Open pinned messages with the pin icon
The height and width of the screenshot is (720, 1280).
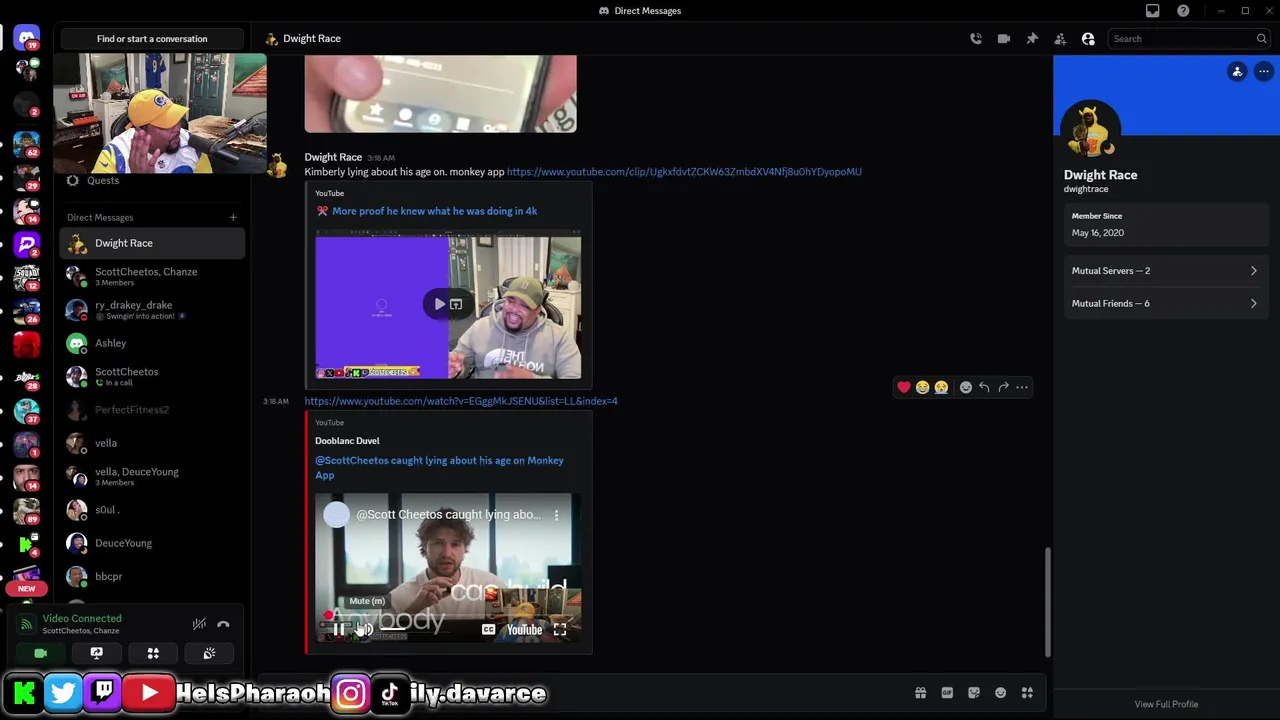pos(1032,39)
